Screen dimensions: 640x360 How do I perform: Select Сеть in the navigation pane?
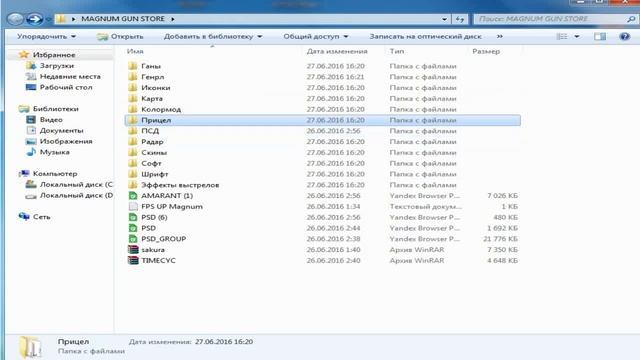[41, 217]
